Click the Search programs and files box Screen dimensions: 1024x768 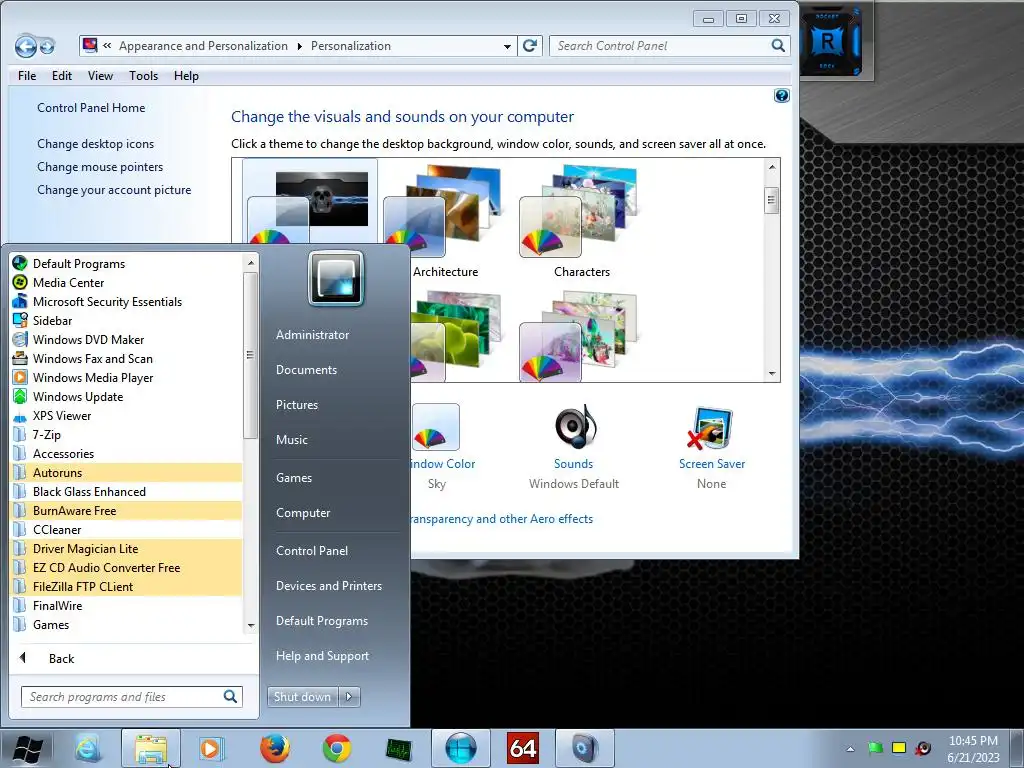point(132,697)
